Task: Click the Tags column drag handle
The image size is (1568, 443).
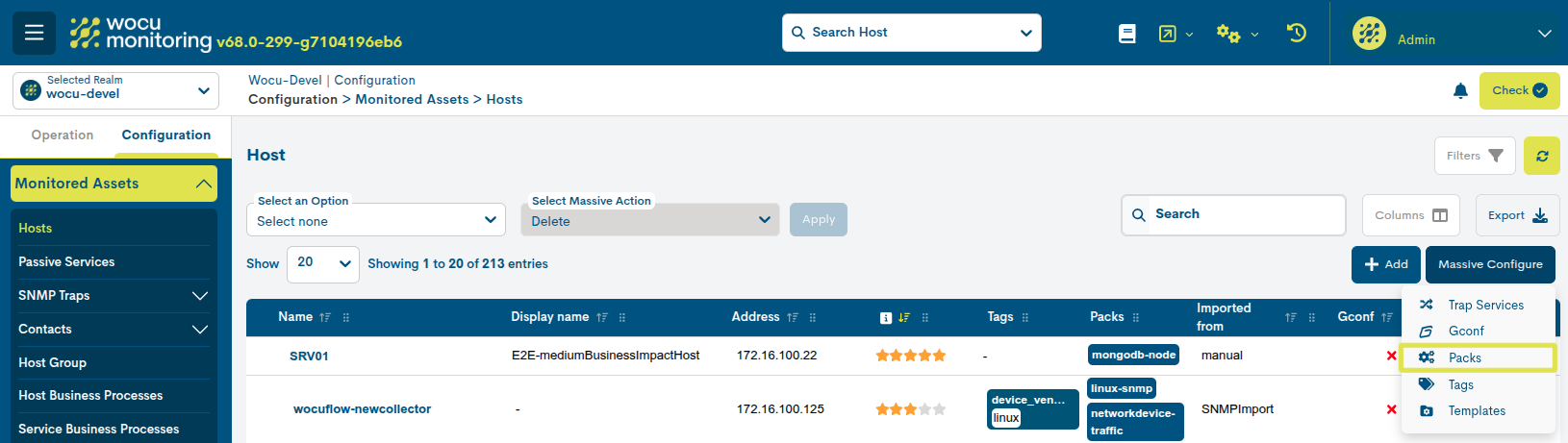Action: [x=1025, y=317]
